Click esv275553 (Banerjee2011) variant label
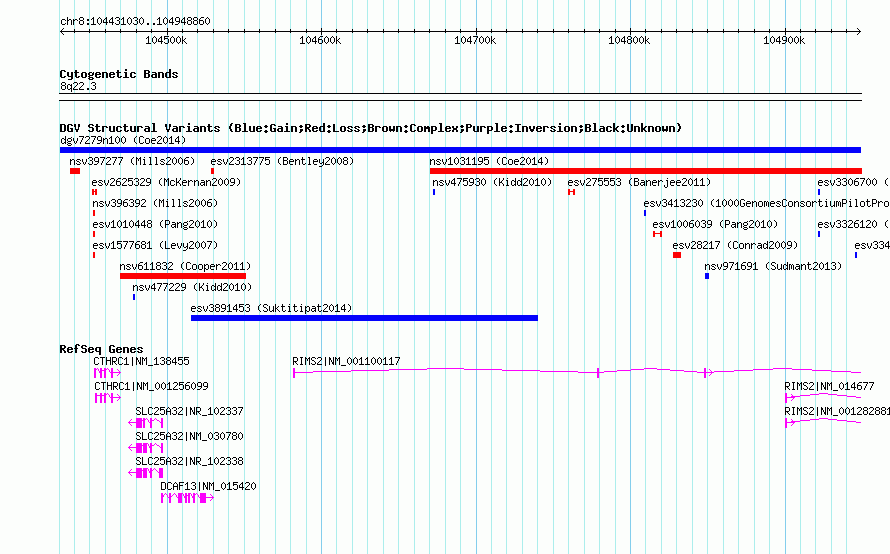Viewport: 890px width, 554px height. tap(639, 182)
